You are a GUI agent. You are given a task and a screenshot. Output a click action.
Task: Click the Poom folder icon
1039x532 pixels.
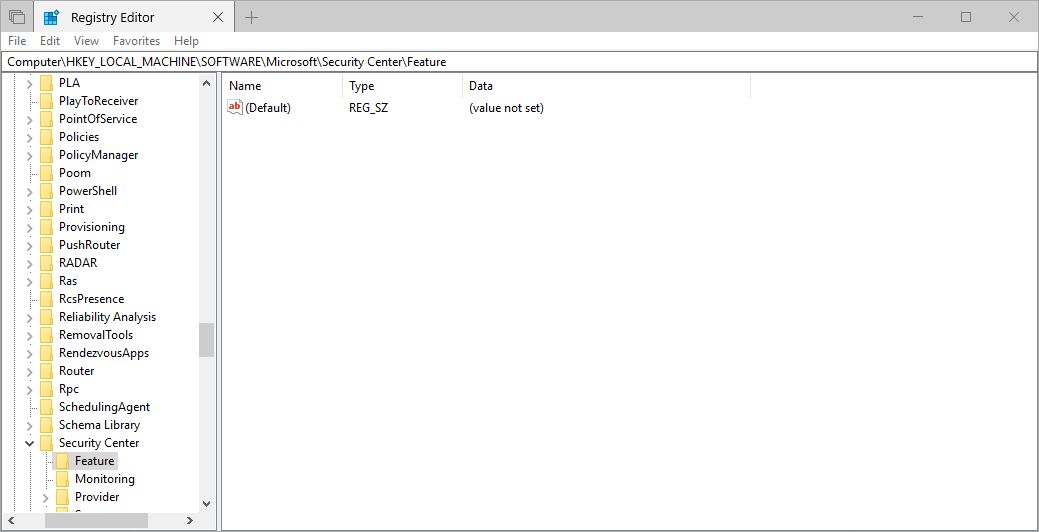tap(46, 172)
